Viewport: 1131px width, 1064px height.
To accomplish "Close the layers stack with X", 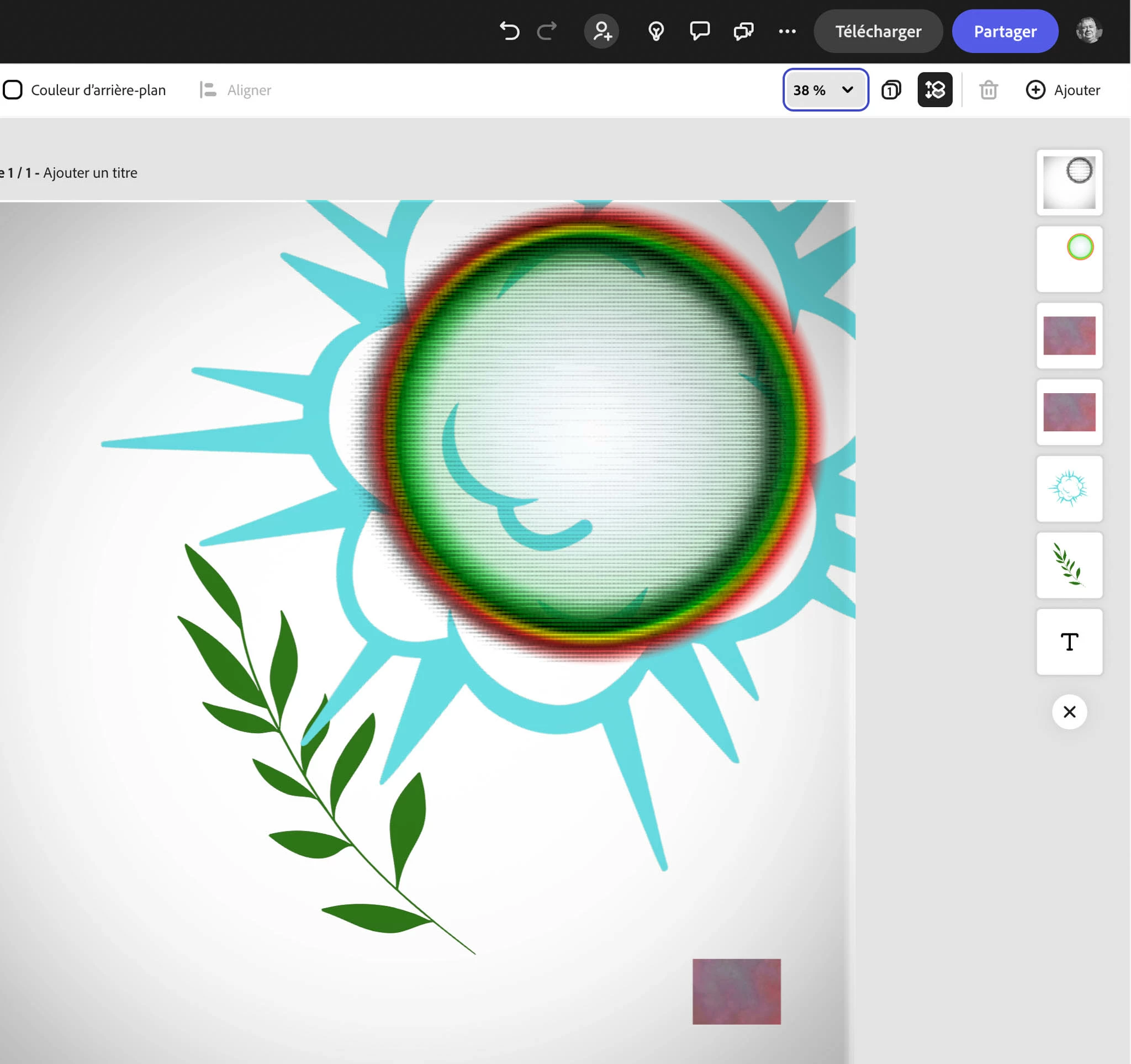I will click(1069, 711).
